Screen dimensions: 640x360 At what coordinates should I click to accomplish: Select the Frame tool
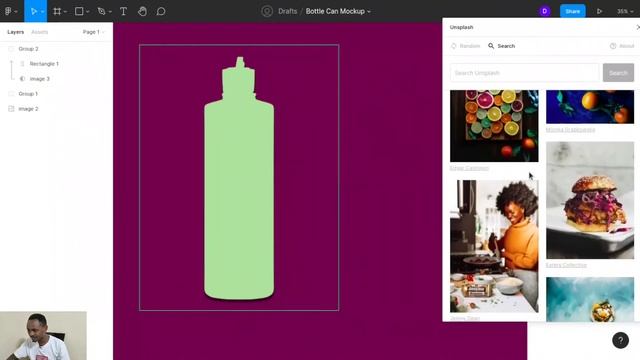click(x=57, y=11)
